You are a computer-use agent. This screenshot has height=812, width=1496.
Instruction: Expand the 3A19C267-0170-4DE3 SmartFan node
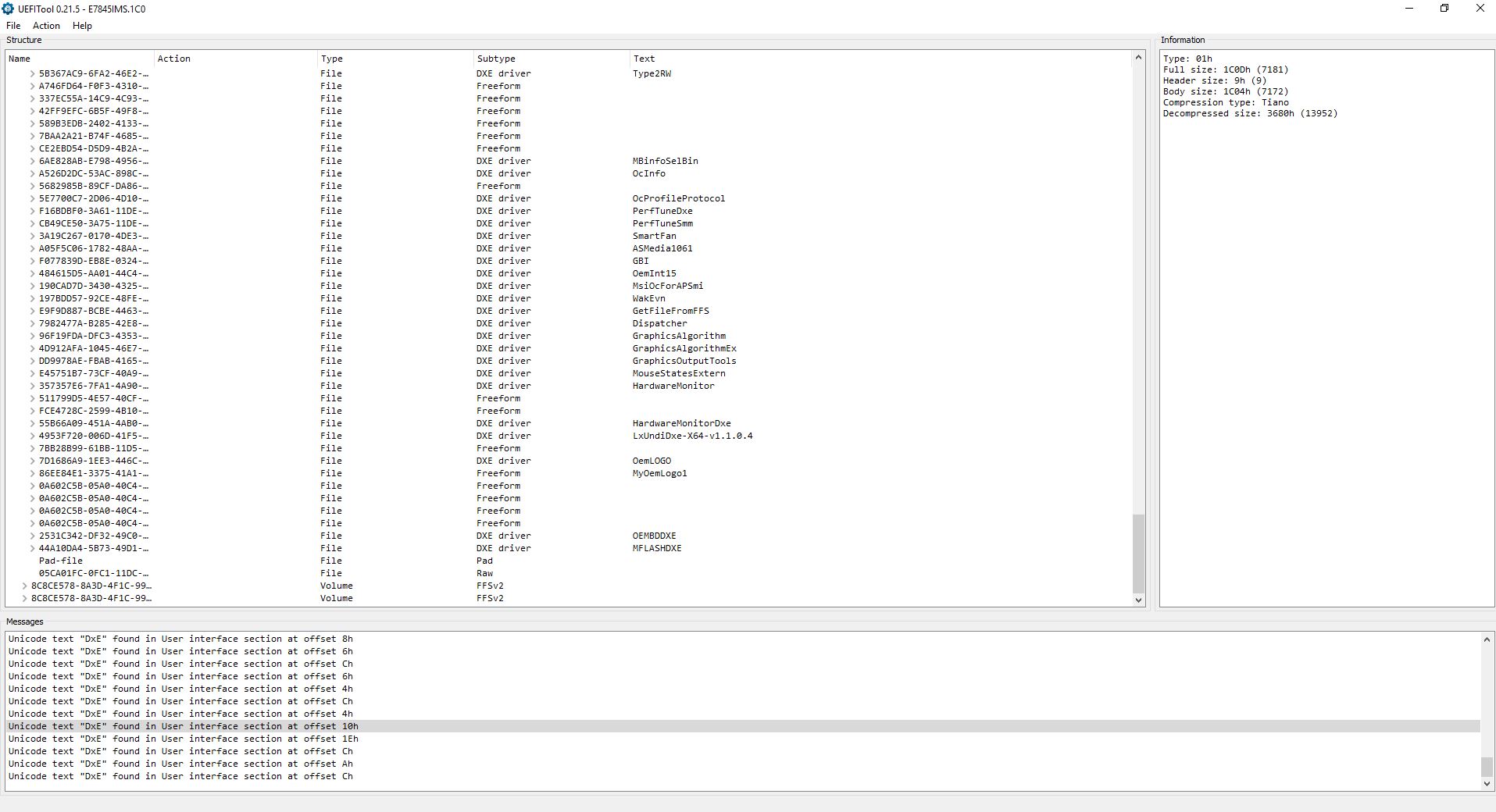32,236
